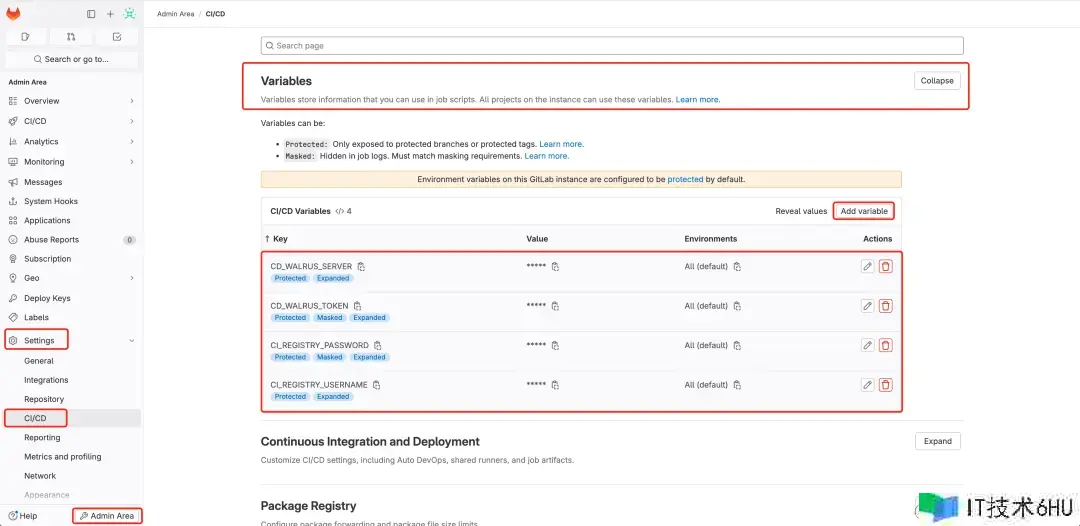Edit the CD_WALRUS_TOKEN variable
This screenshot has width=1080, height=526.
[x=867, y=306]
